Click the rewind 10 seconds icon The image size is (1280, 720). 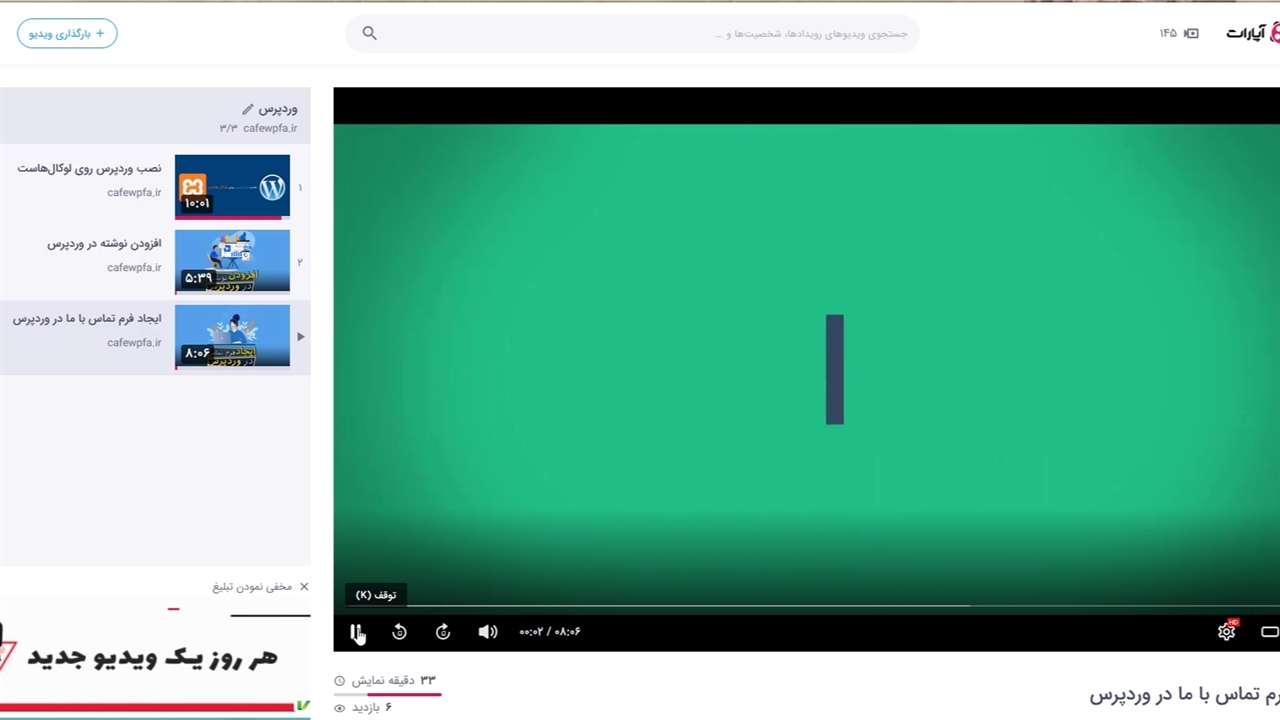(399, 632)
